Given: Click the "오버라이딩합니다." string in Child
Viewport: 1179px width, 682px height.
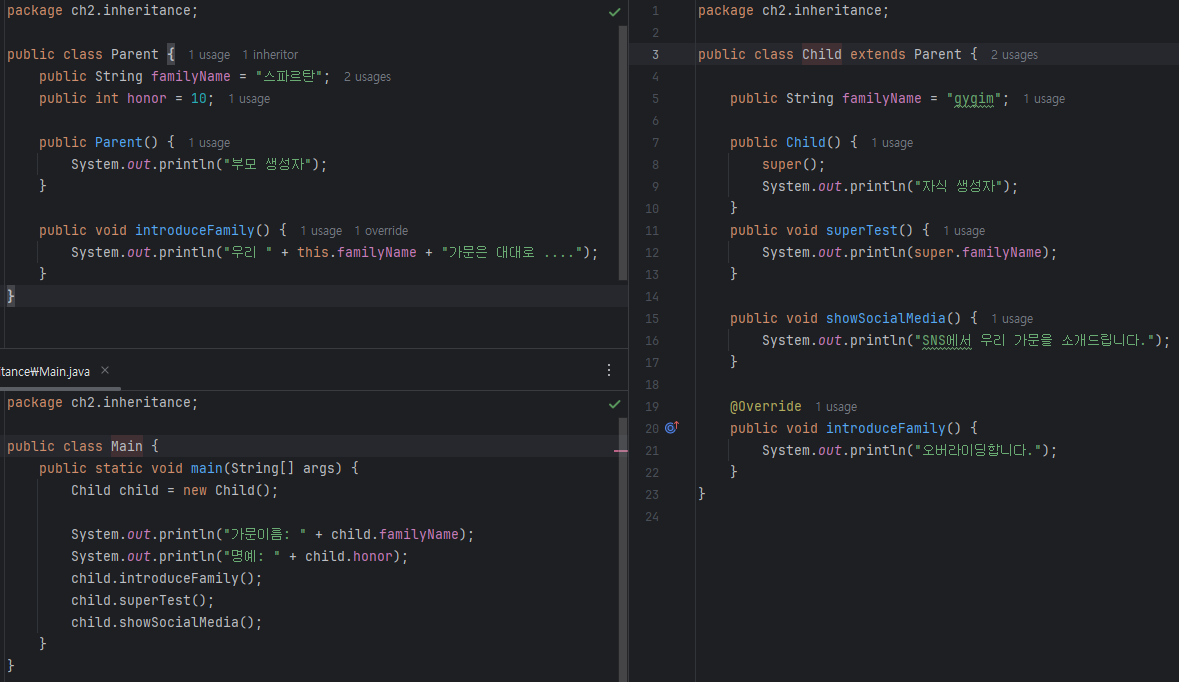Looking at the screenshot, I should point(977,450).
